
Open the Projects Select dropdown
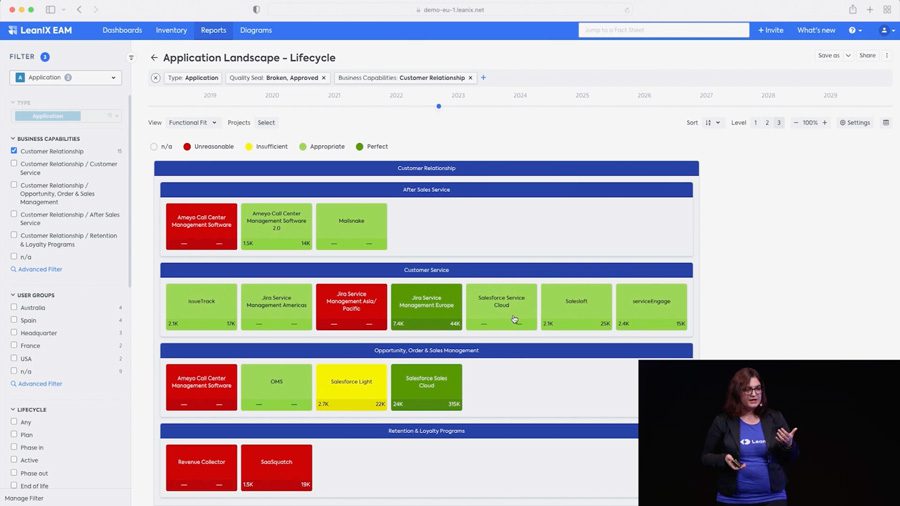(x=266, y=123)
